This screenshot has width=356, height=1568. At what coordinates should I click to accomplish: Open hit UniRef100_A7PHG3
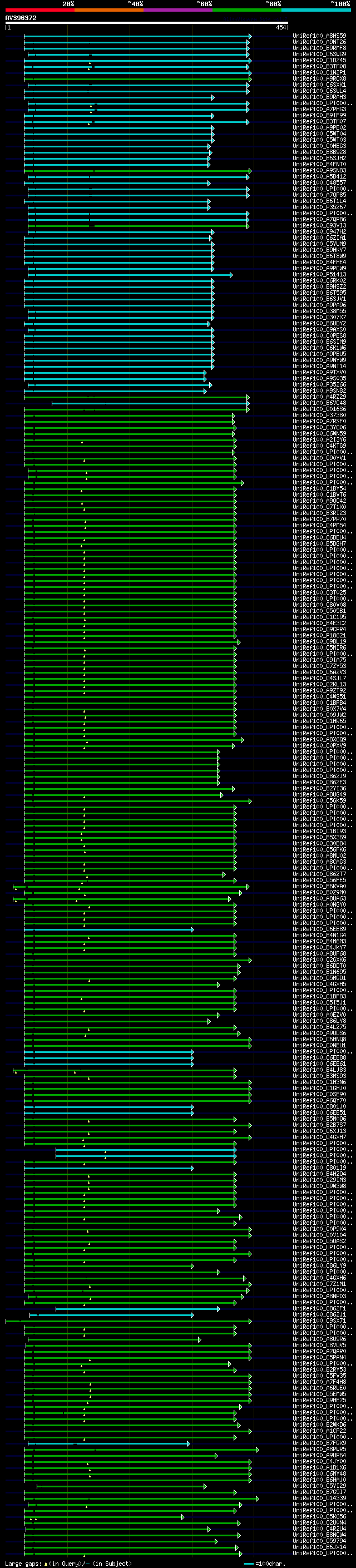pos(319,110)
